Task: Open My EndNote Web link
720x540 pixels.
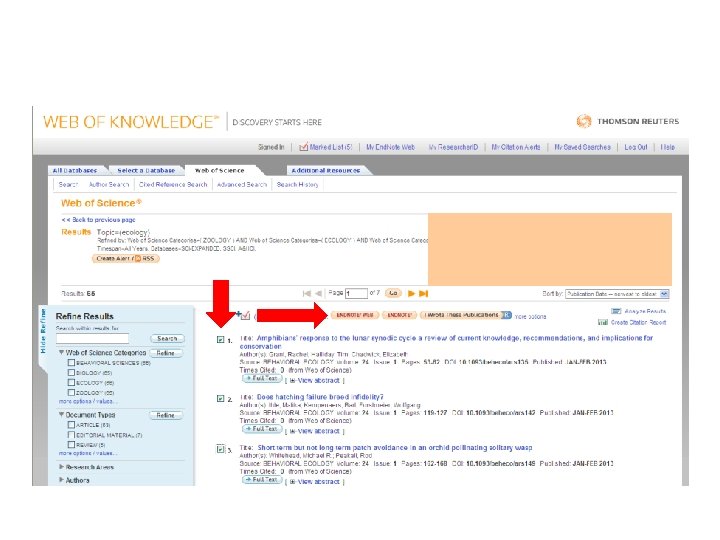Action: pos(390,147)
